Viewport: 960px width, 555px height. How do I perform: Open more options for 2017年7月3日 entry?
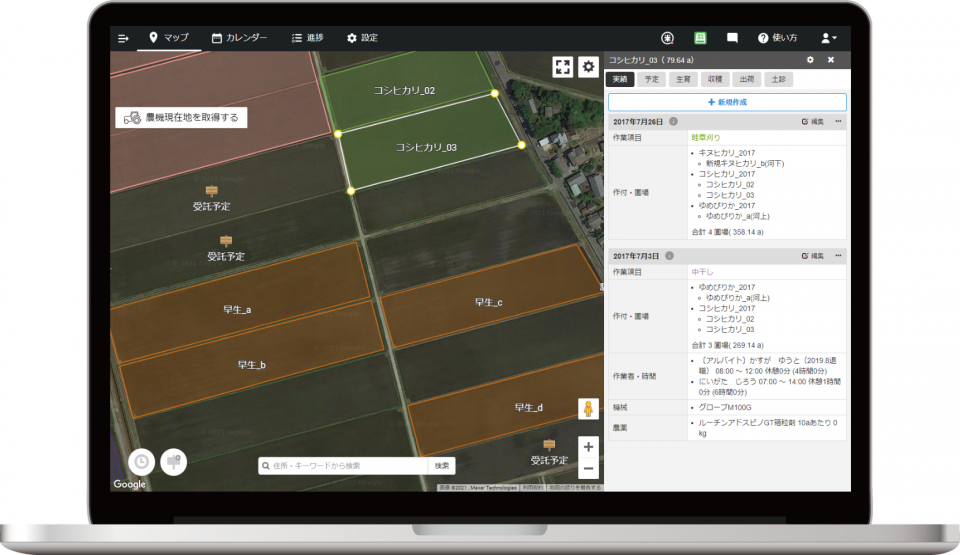point(838,257)
